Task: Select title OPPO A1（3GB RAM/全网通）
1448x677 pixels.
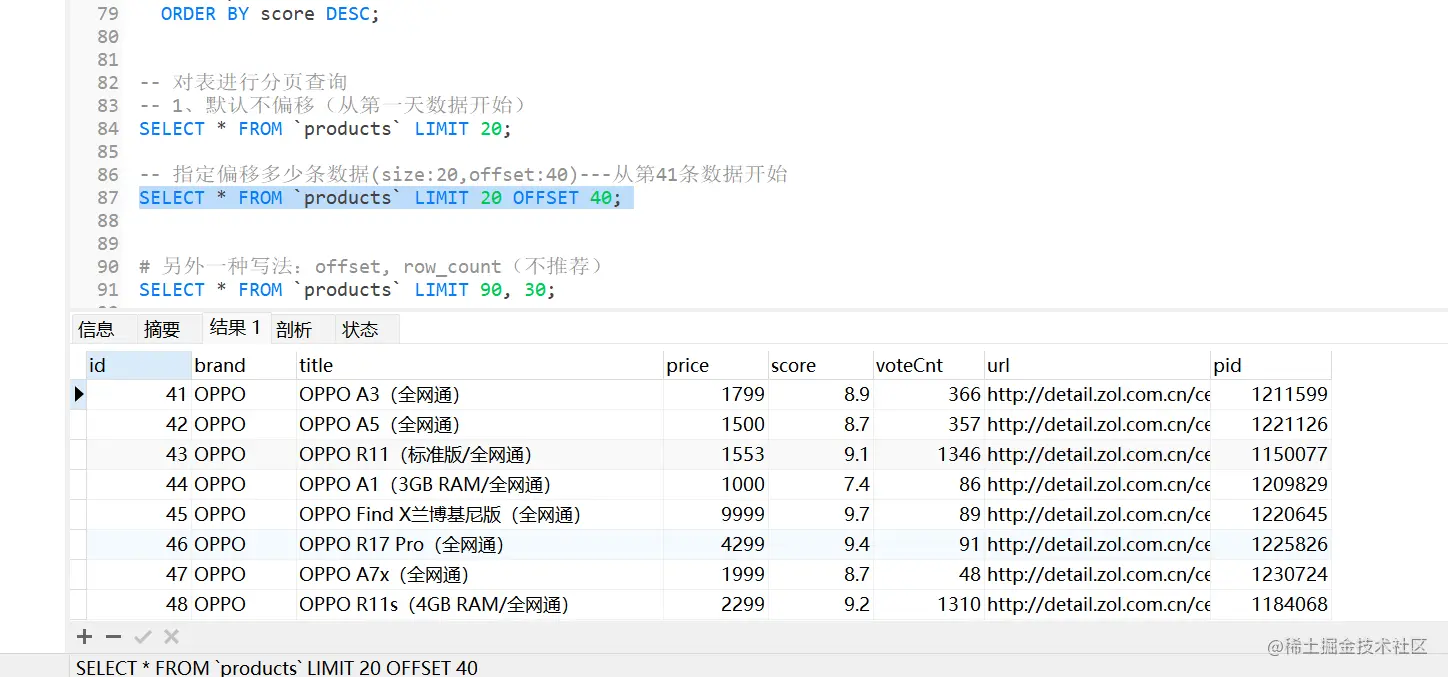Action: tap(480, 484)
